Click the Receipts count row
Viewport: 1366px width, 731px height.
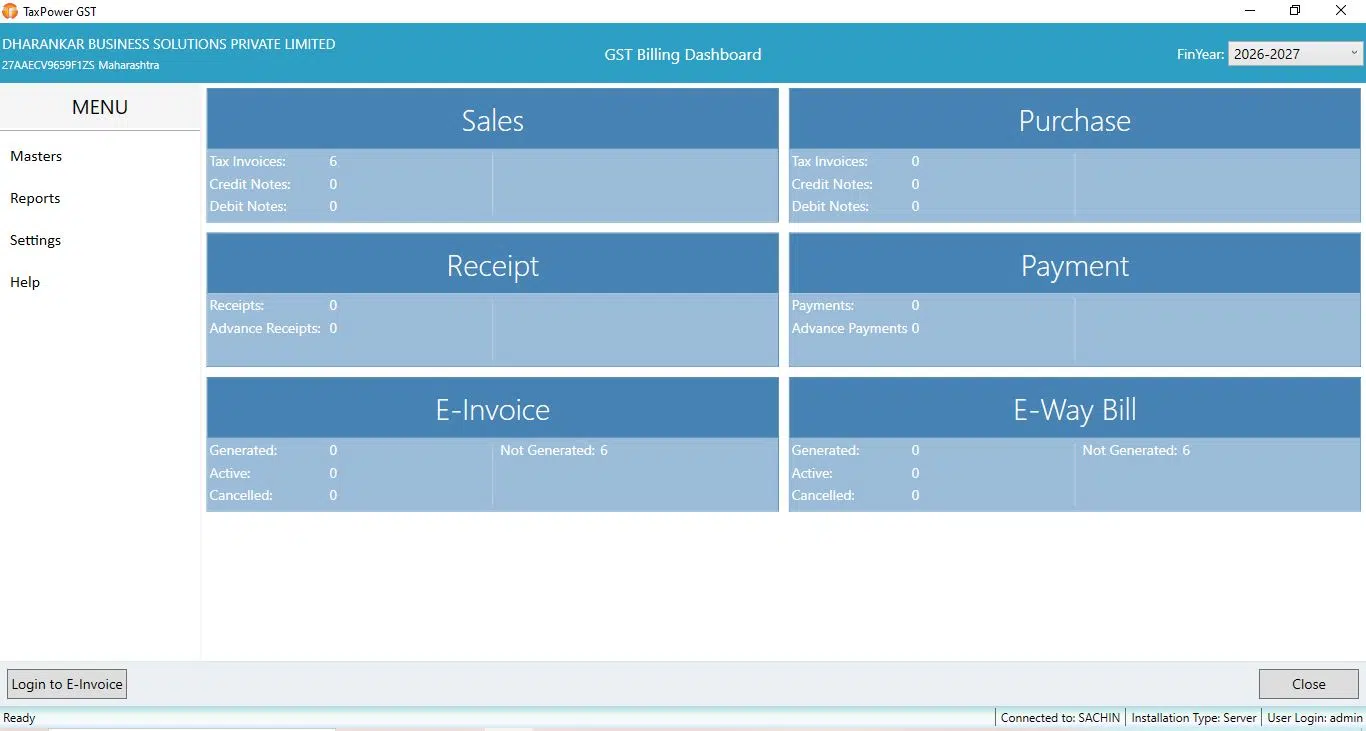pos(273,305)
